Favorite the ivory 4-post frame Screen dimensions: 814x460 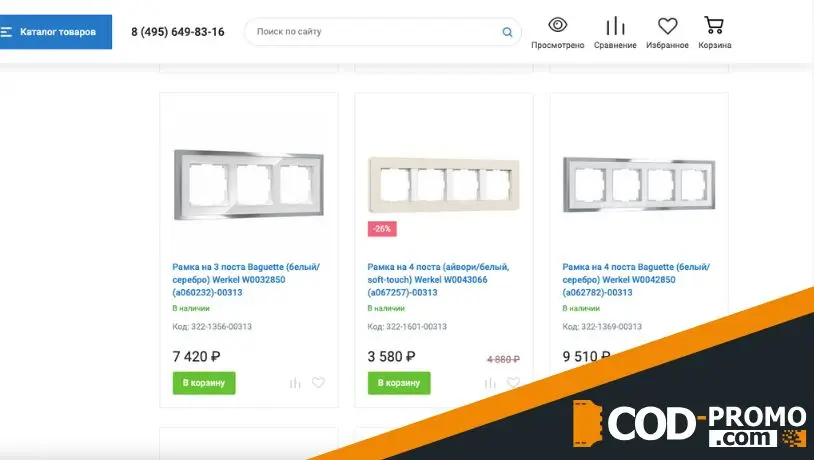pos(513,383)
